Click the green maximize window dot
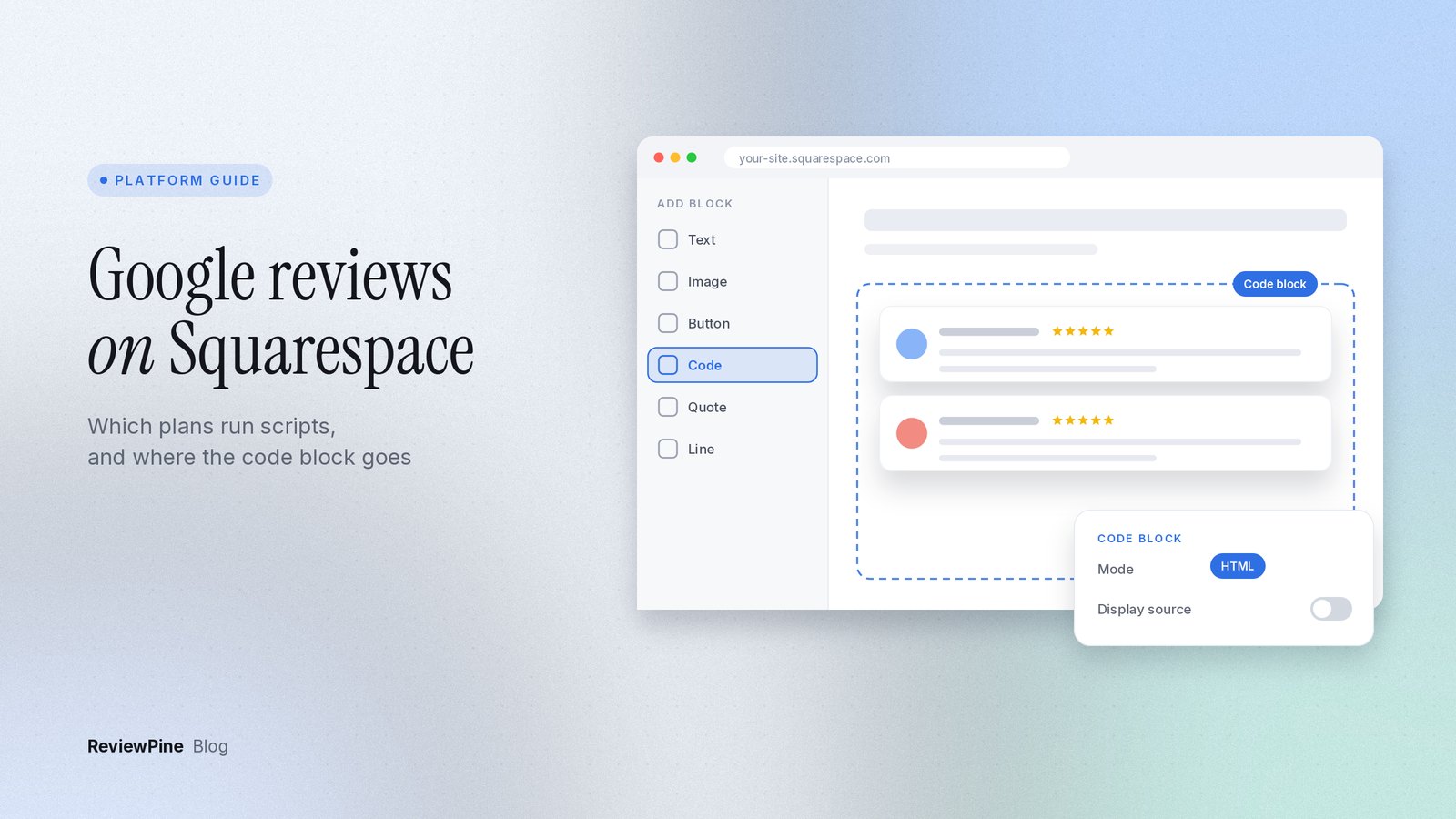 pyautogui.click(x=692, y=157)
